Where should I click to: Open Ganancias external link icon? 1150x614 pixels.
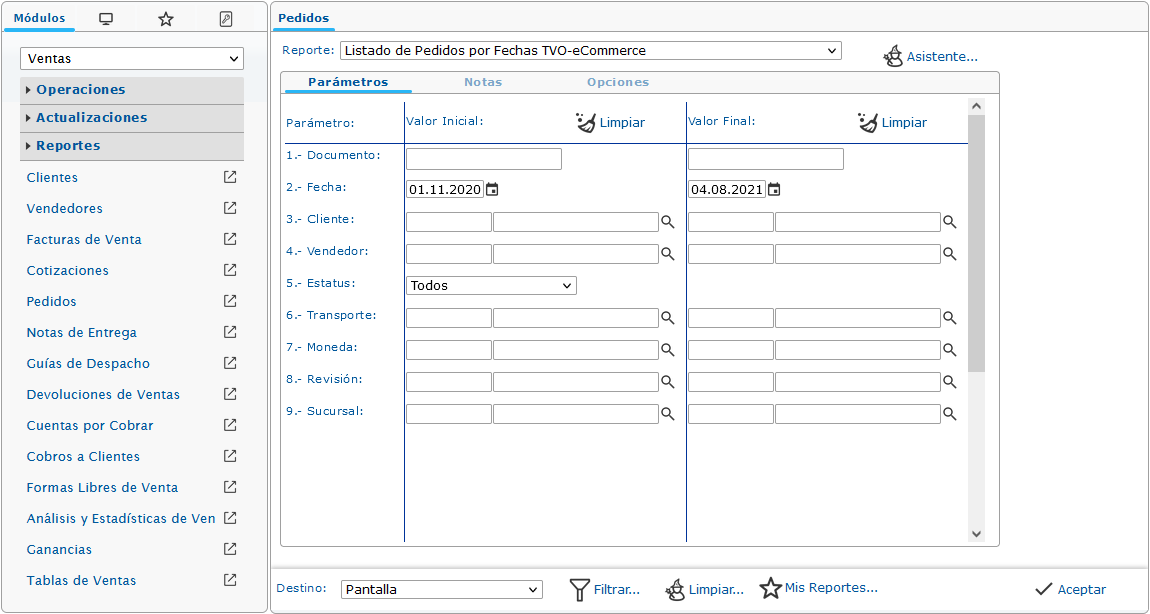[230, 549]
